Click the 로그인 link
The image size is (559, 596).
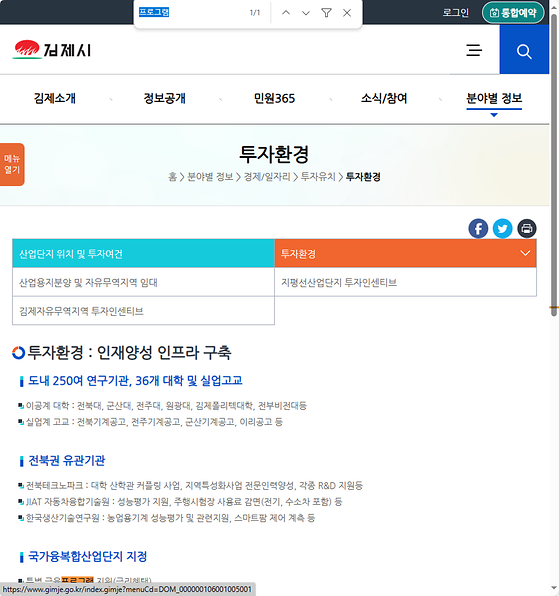point(456,13)
